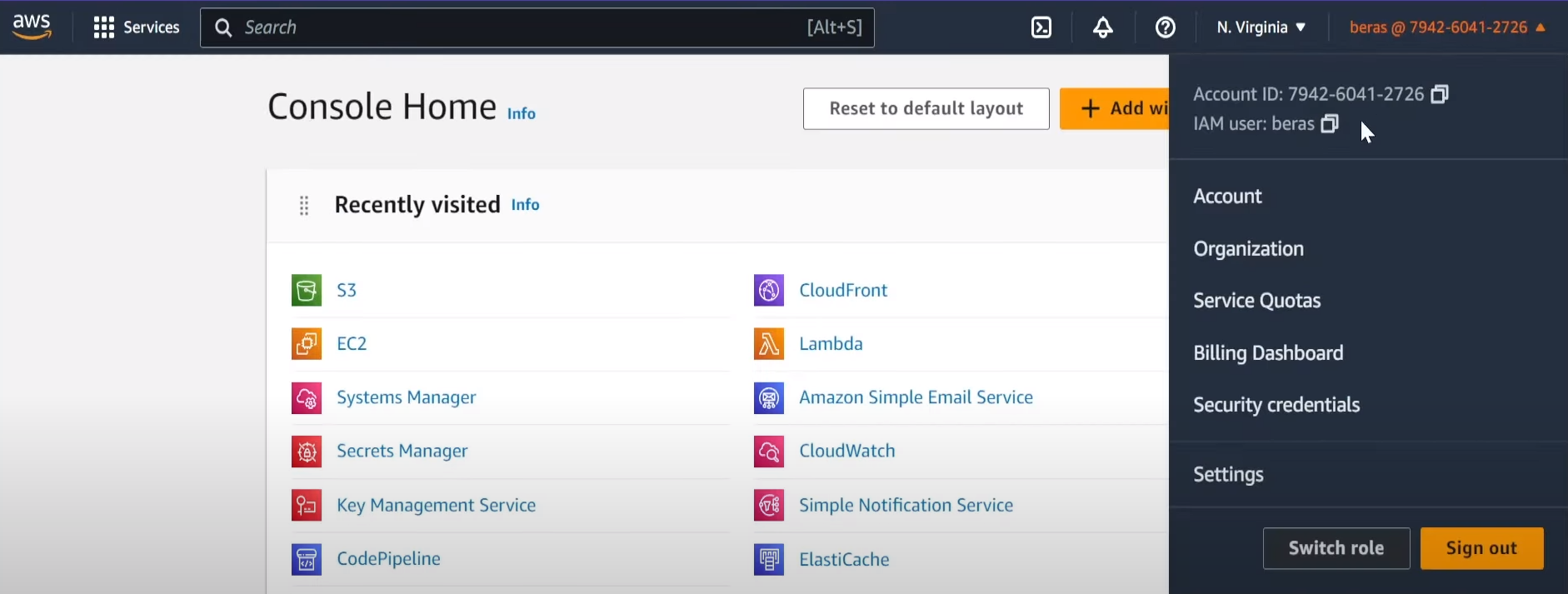Viewport: 1568px width, 594px height.
Task: Open Organization from the user menu
Action: coord(1248,249)
